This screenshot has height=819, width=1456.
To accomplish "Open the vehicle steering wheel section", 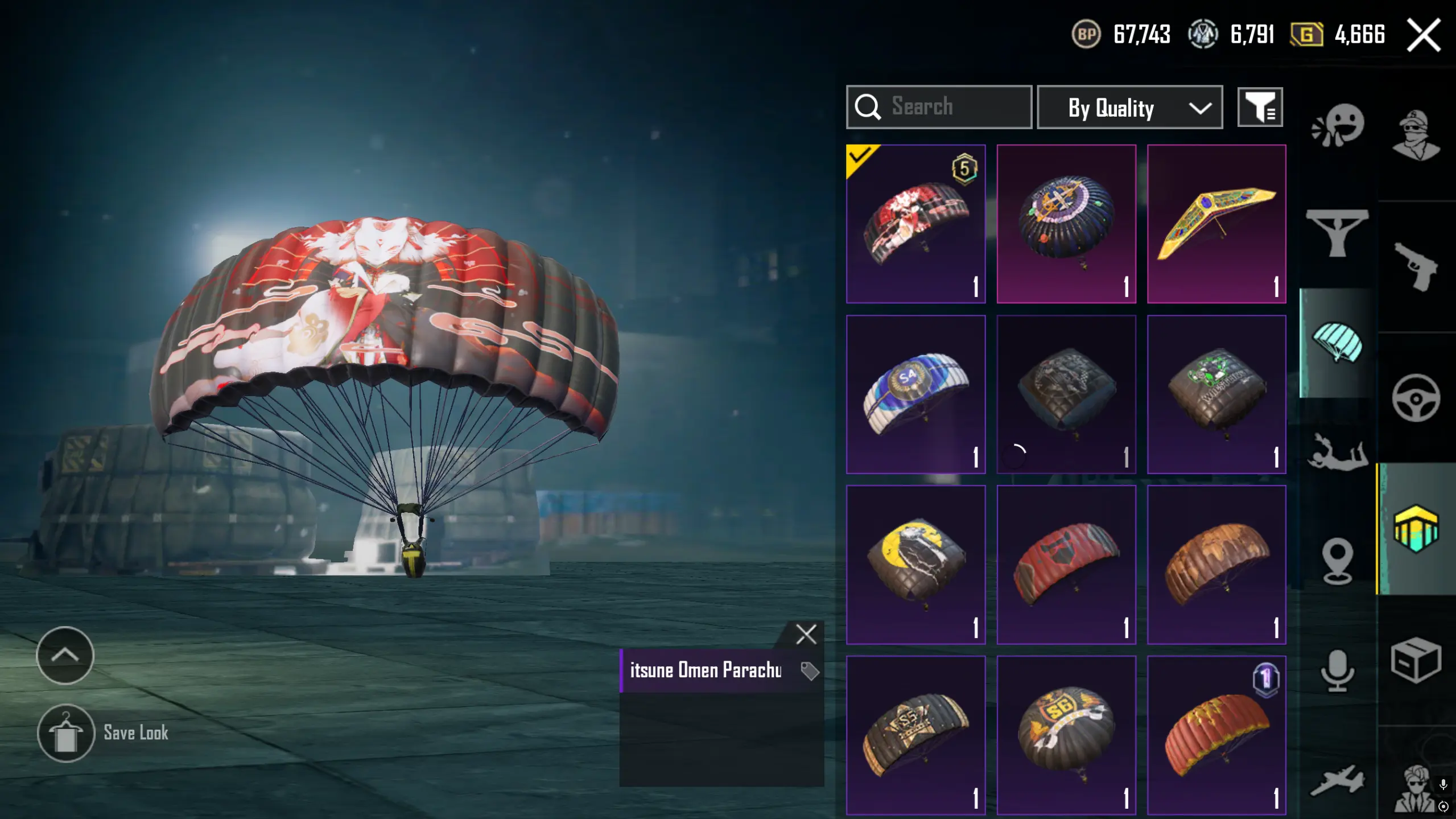I will point(1416,398).
